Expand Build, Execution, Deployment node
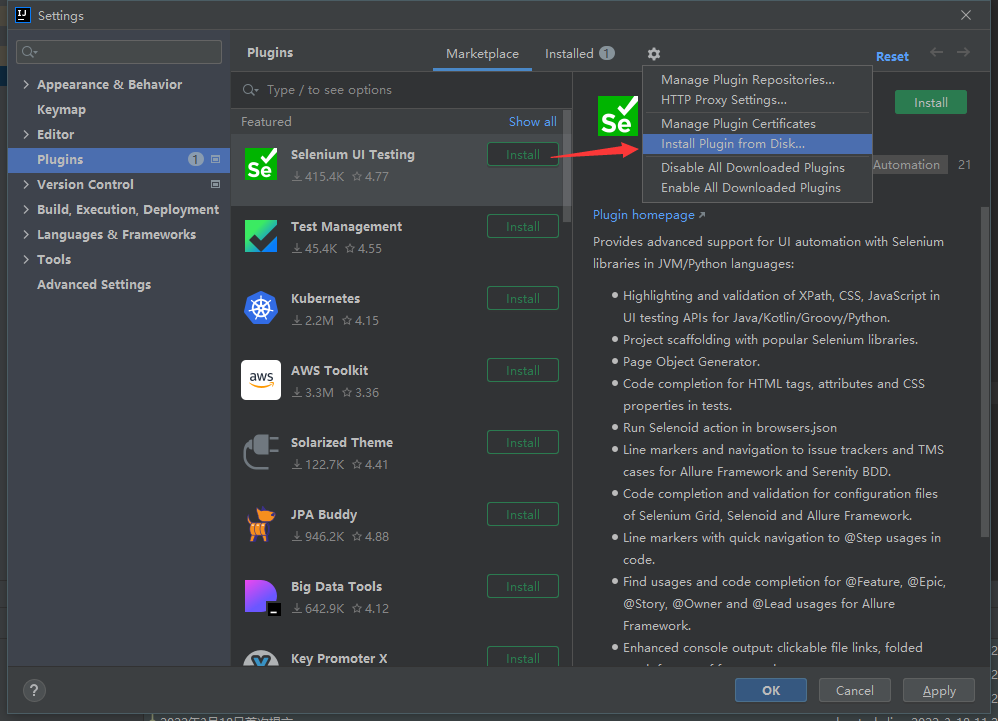 [x=26, y=209]
